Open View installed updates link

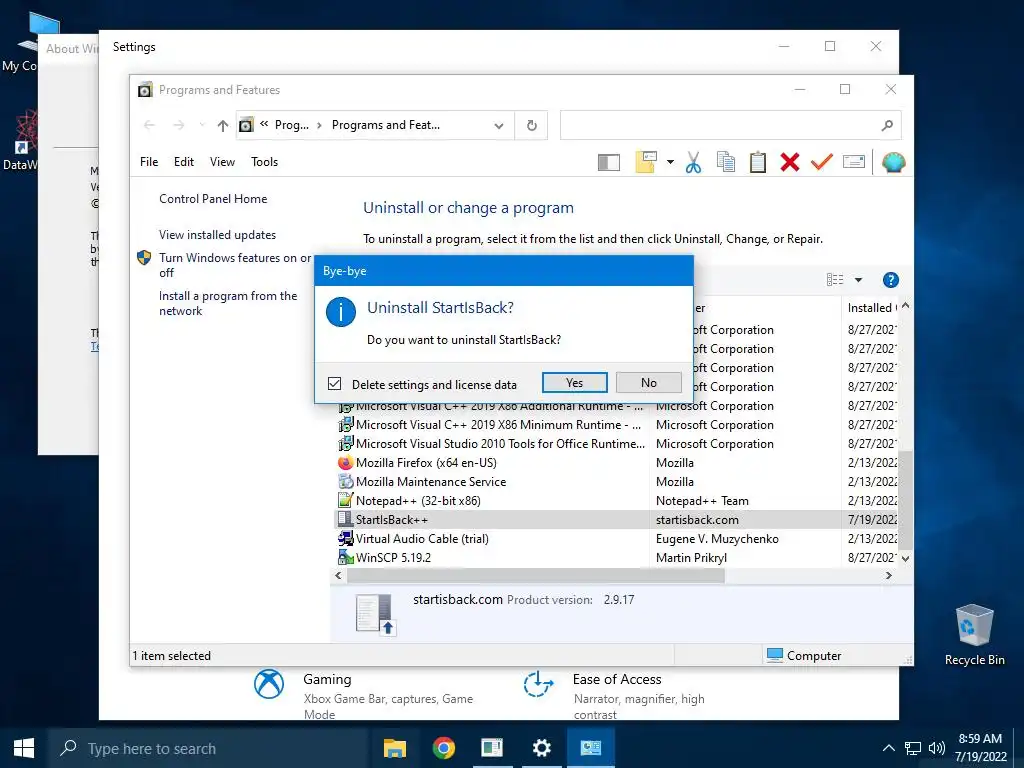(217, 234)
